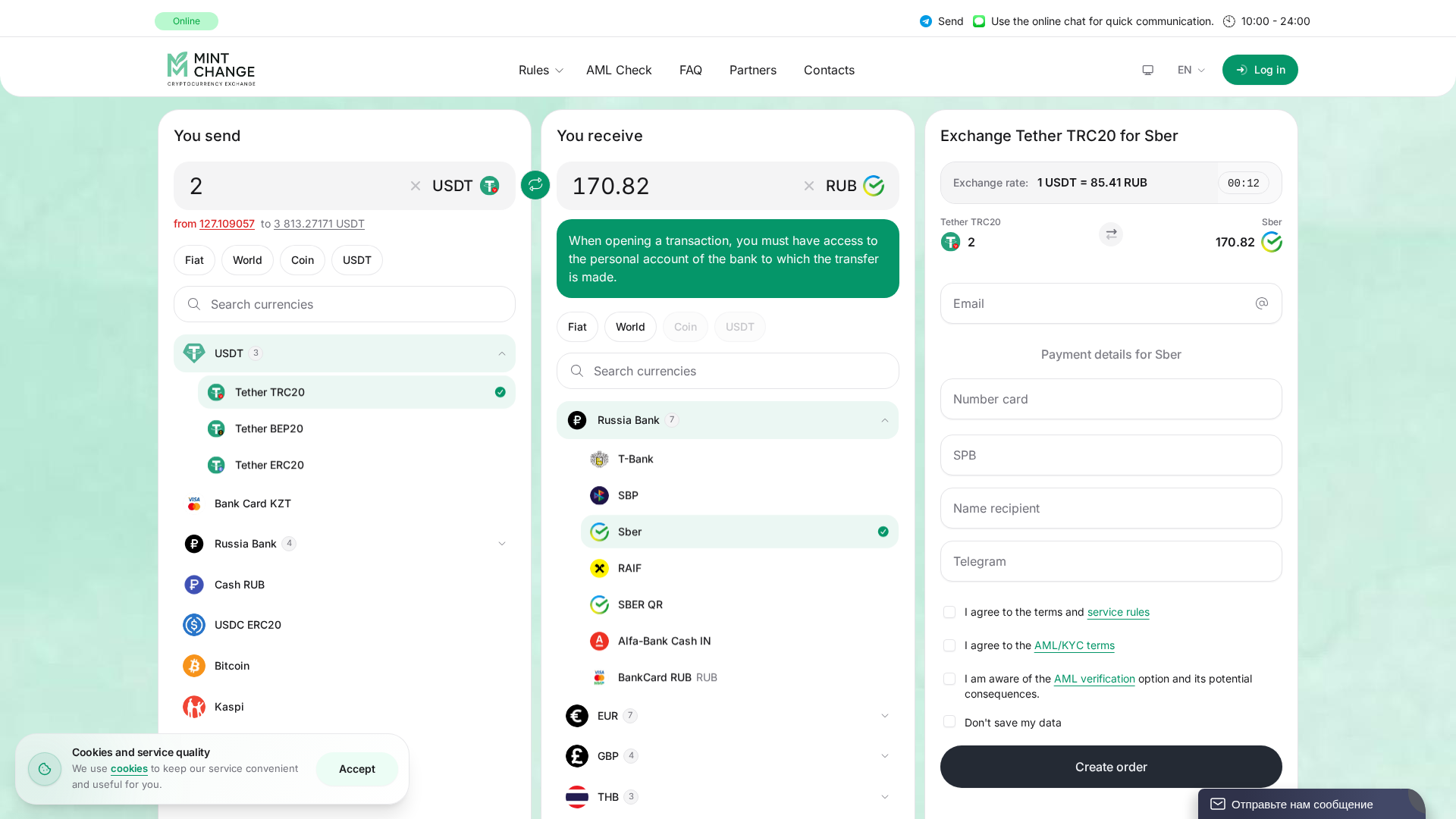
Task: Choose T-Bank as receive method
Action: (x=739, y=459)
